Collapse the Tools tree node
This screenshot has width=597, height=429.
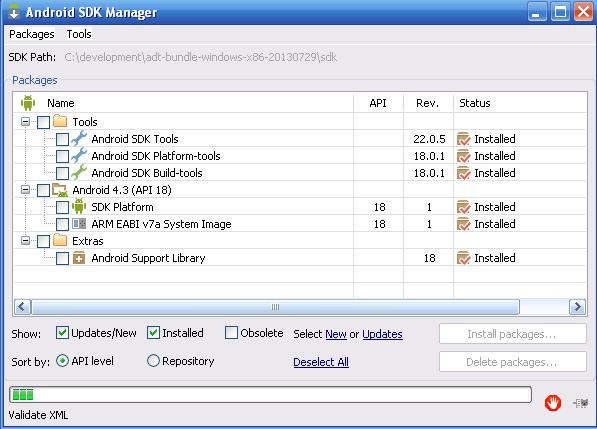(26, 122)
